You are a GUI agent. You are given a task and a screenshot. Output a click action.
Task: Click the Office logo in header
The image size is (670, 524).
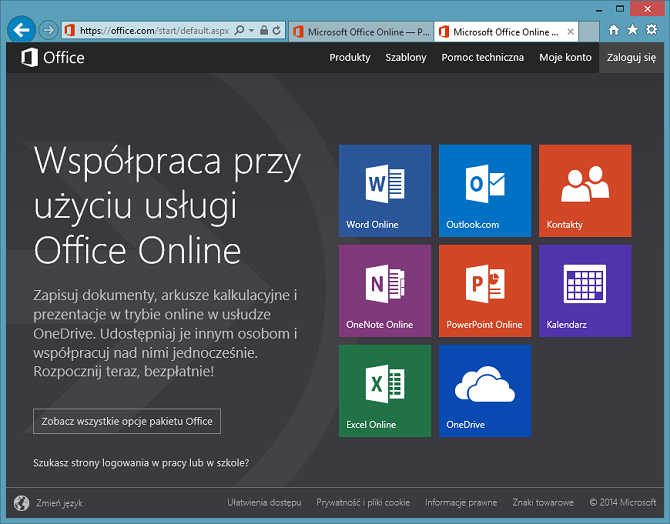(53, 57)
